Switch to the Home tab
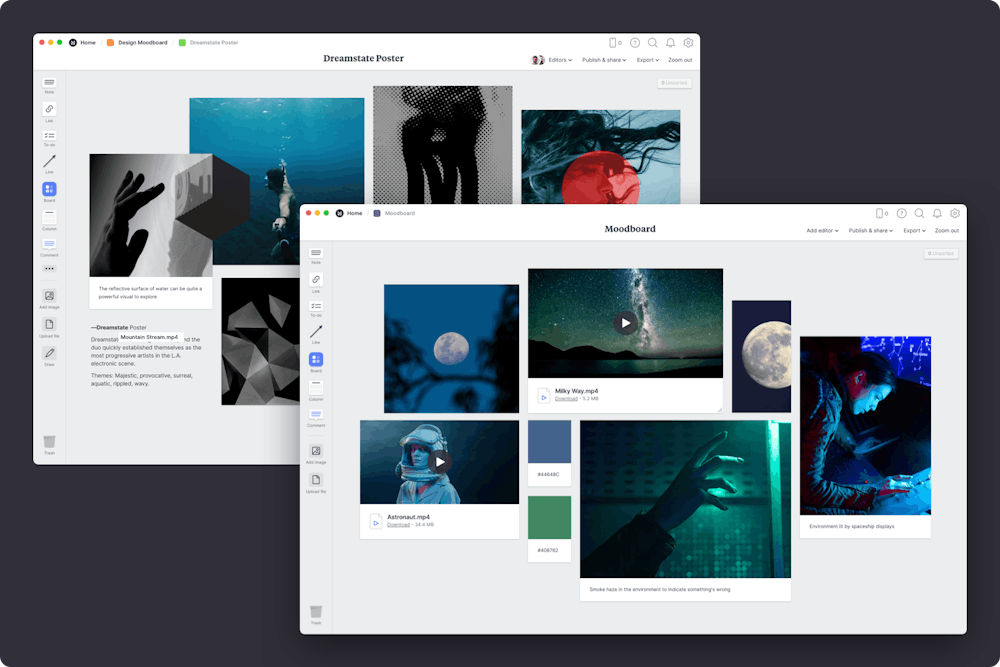 (354, 213)
